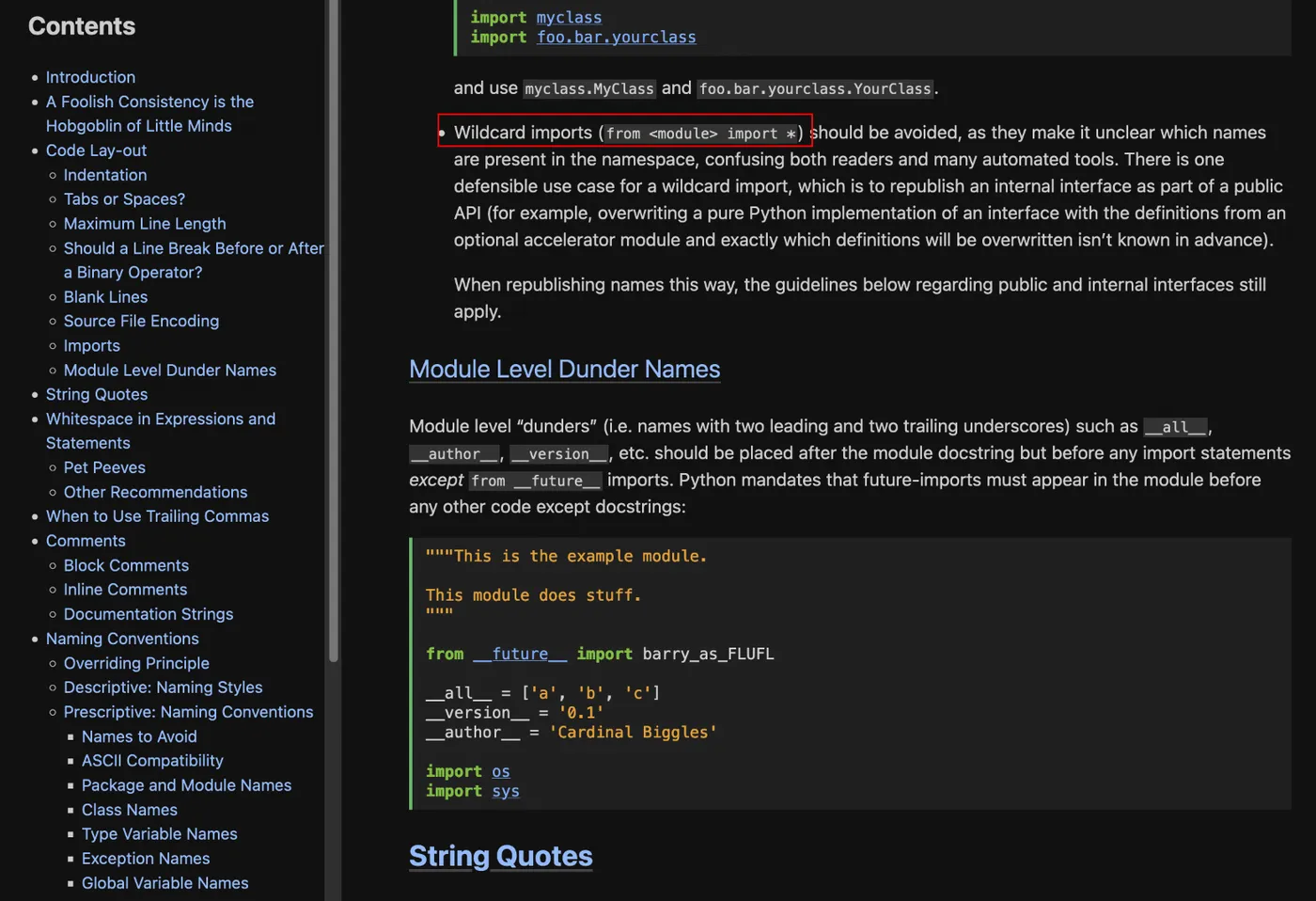Viewport: 1316px width, 901px height.
Task: Open the Exception Names sidebar link
Action: [146, 860]
